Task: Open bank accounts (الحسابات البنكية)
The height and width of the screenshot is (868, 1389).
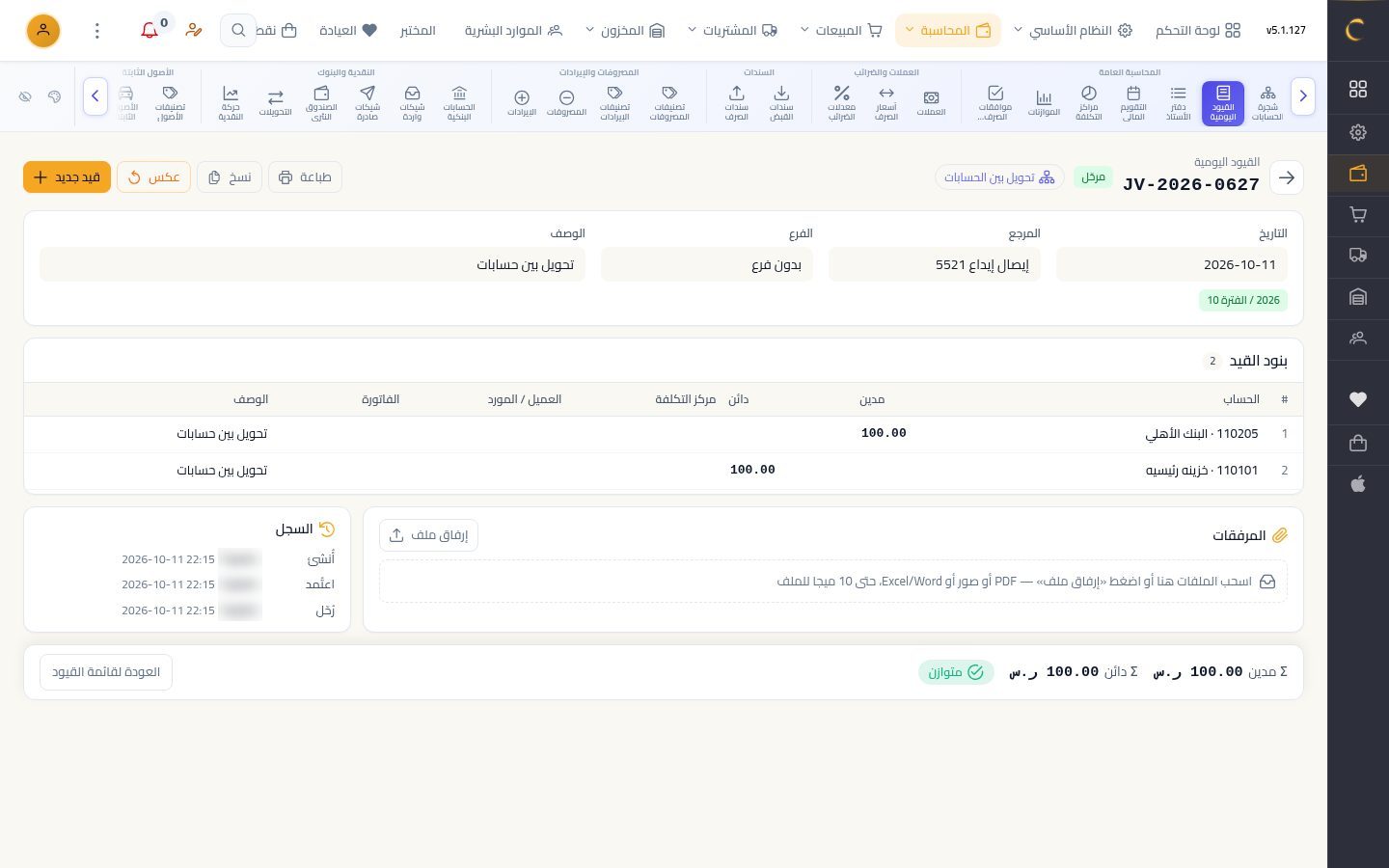Action: point(459,102)
